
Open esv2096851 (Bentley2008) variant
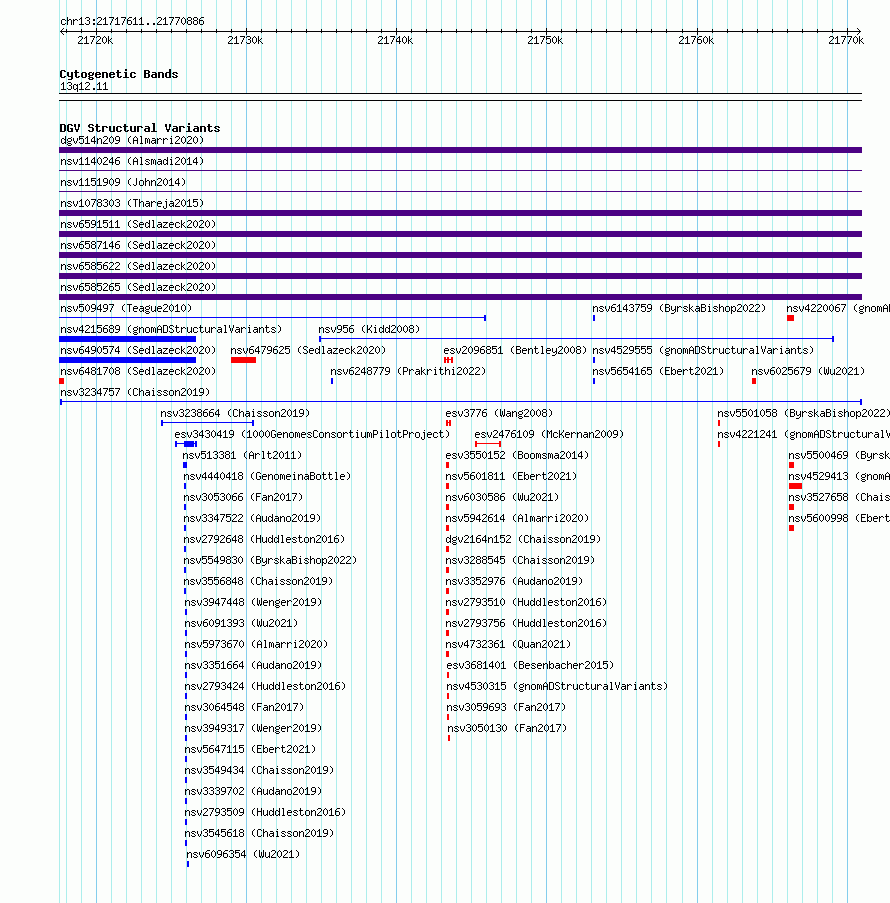[515, 350]
